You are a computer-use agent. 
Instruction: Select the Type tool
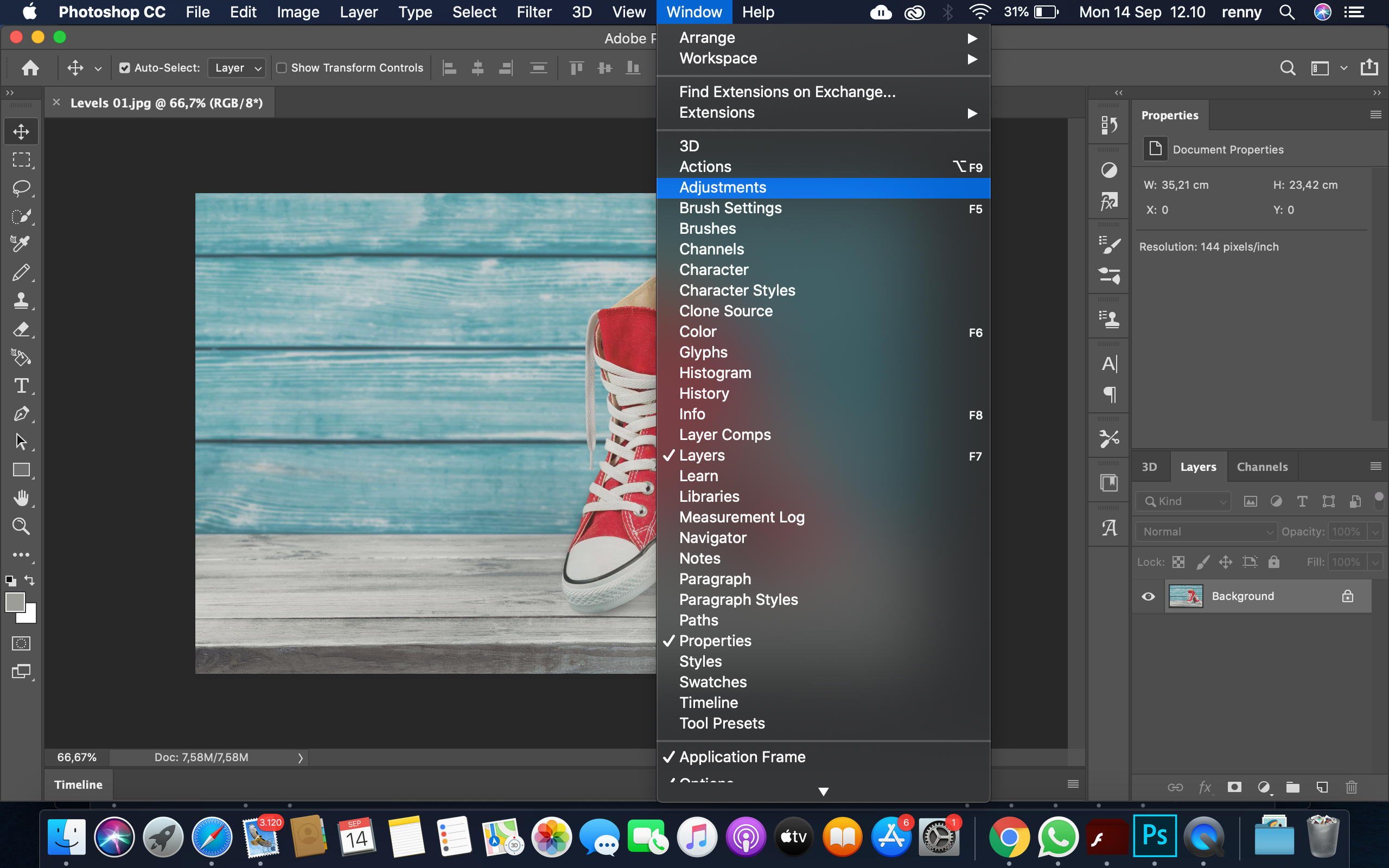[21, 385]
